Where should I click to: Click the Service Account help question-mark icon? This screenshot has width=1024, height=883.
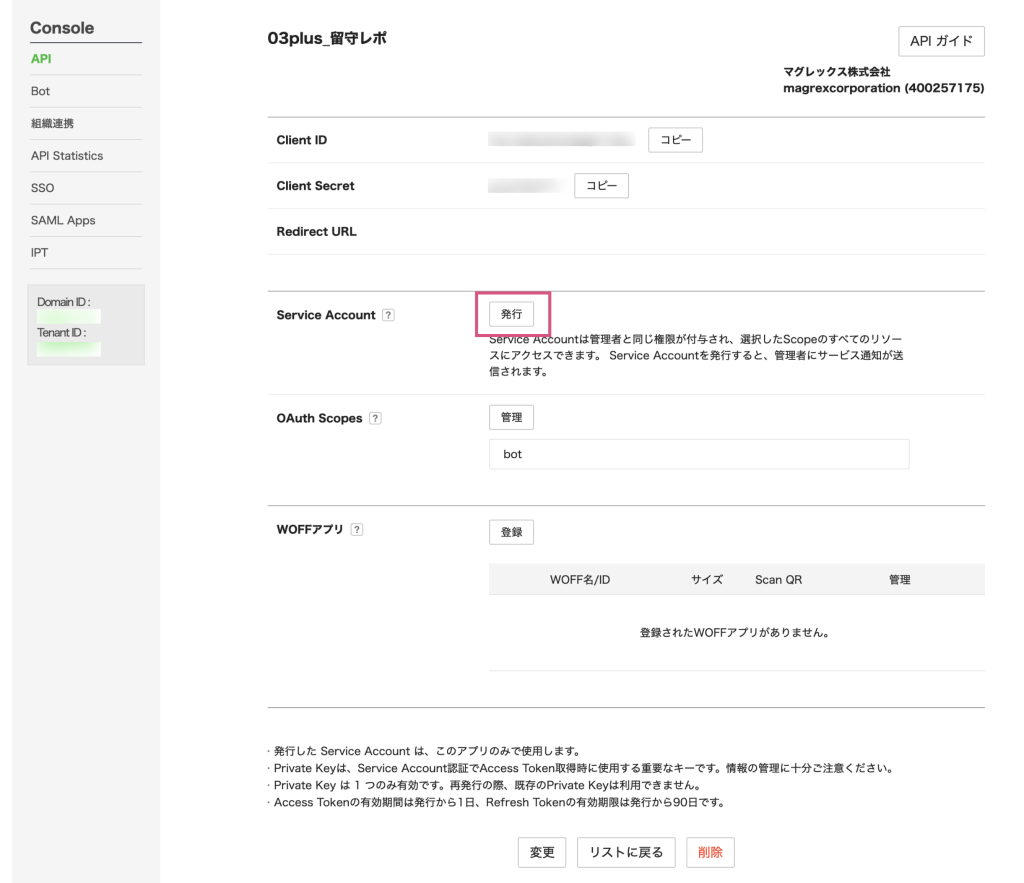[x=388, y=315]
